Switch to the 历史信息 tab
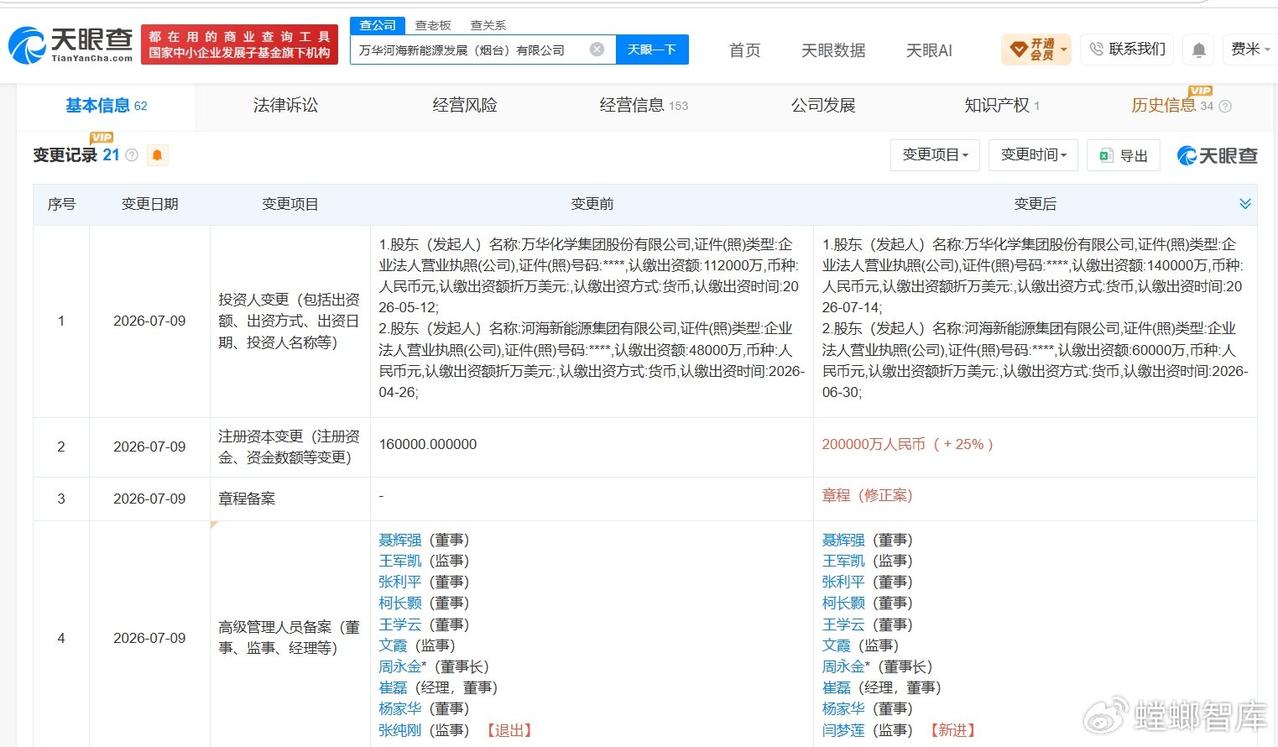Viewport: 1278px width, 747px height. (1172, 105)
